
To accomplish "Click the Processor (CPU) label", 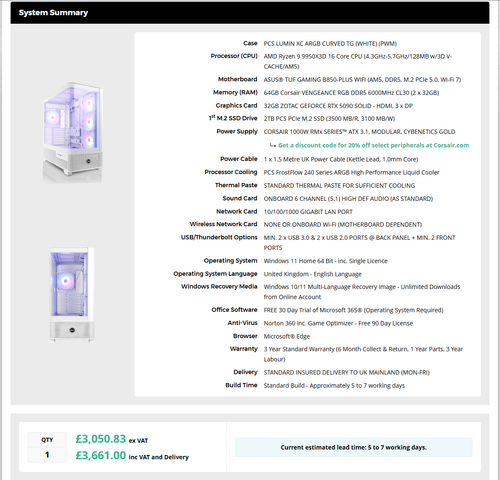I will click(234, 56).
